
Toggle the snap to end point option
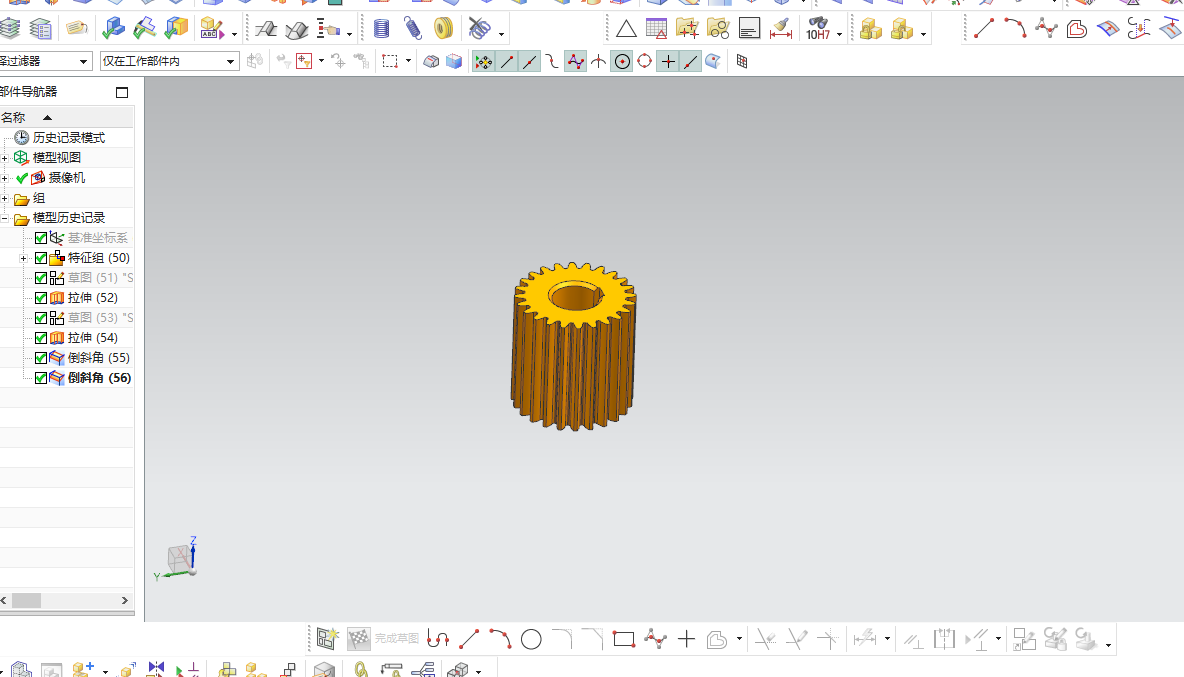(507, 62)
